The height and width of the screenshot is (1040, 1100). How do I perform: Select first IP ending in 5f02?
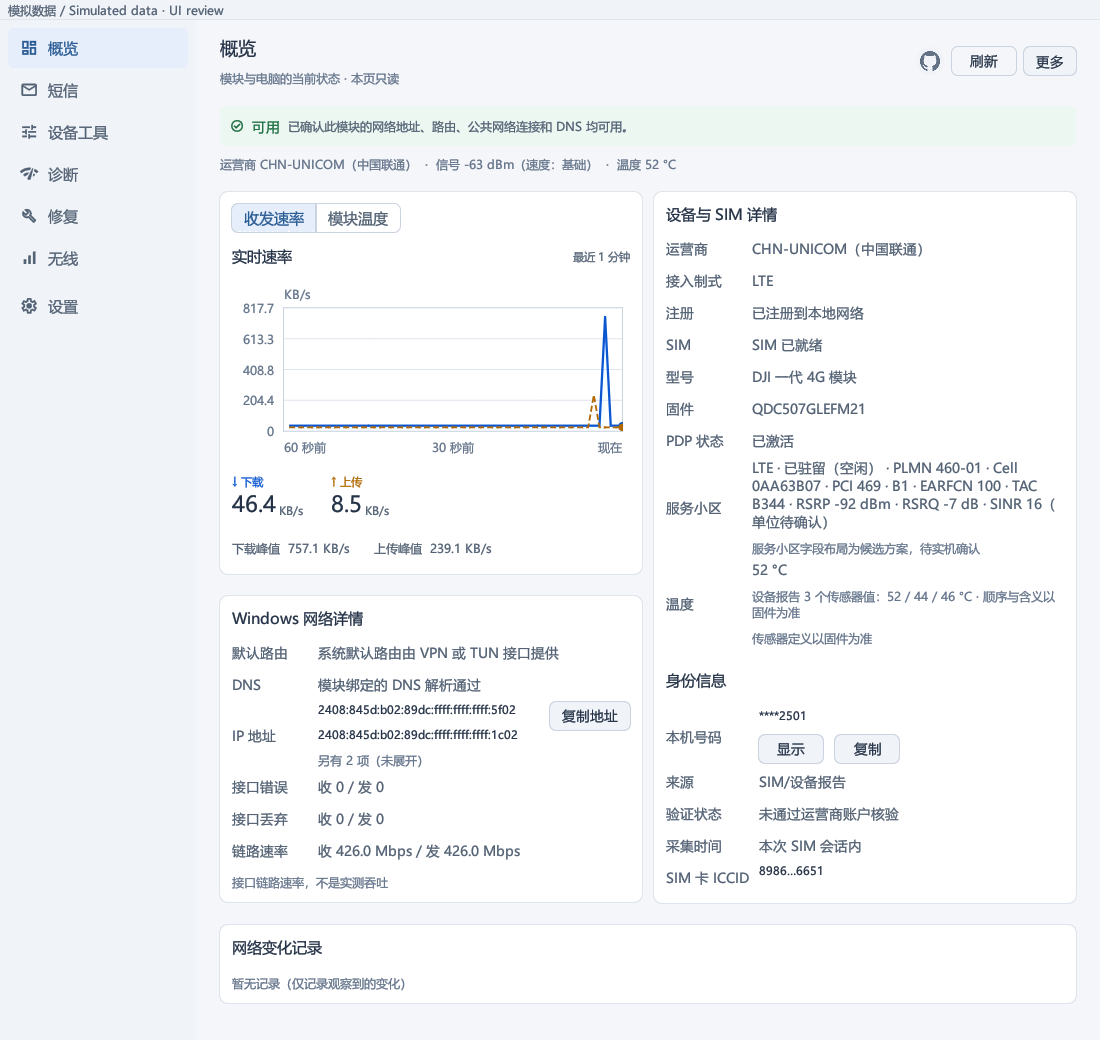[x=417, y=709]
